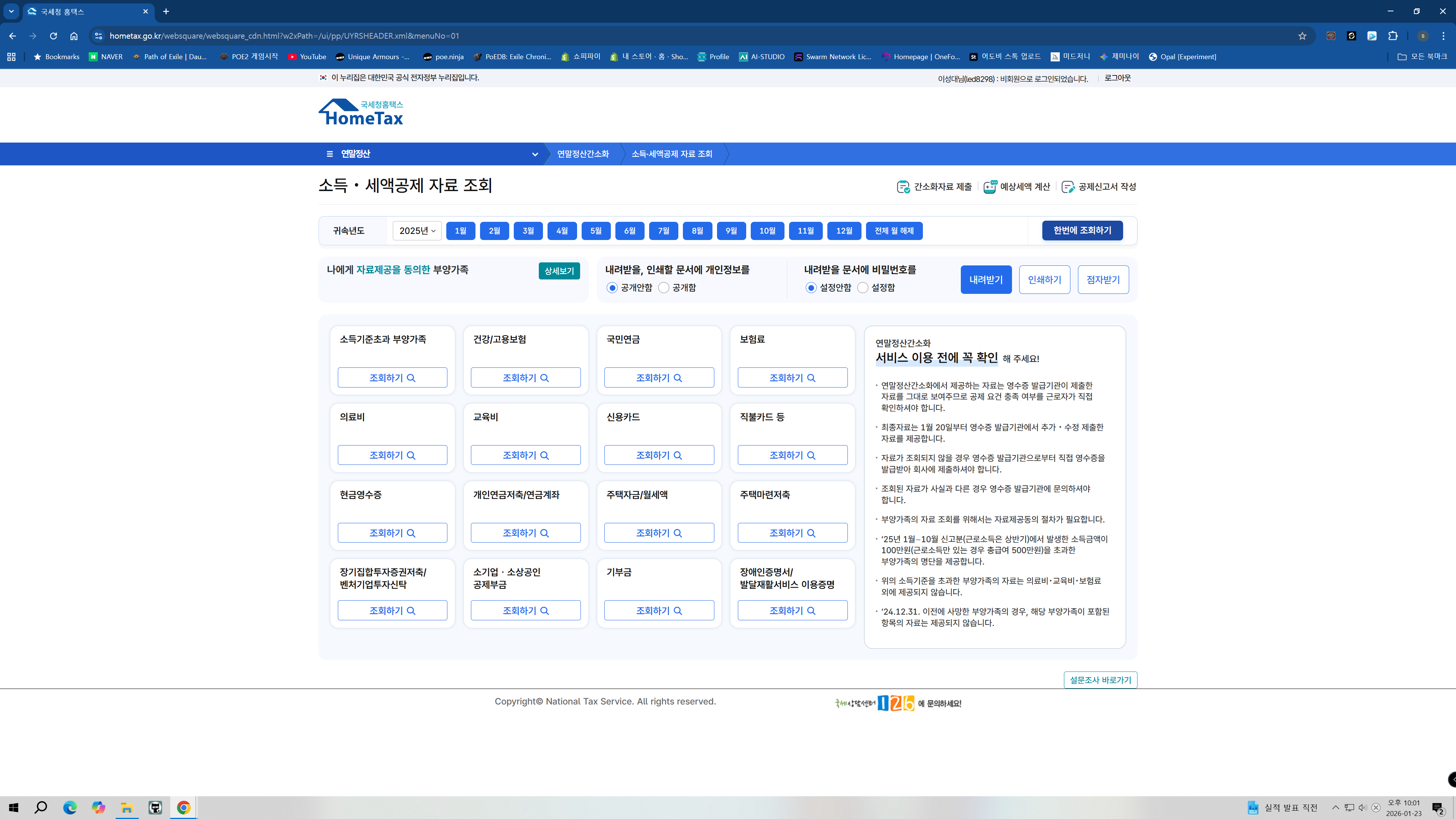Switch to the 국세청 홈택스 browser tab
This screenshot has width=1456, height=819.
click(x=85, y=11)
